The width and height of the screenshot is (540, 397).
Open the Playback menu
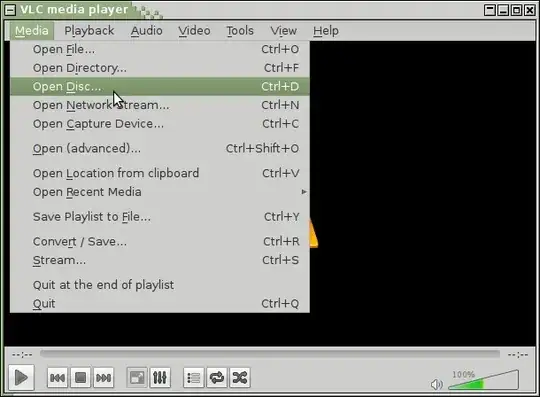pyautogui.click(x=89, y=31)
